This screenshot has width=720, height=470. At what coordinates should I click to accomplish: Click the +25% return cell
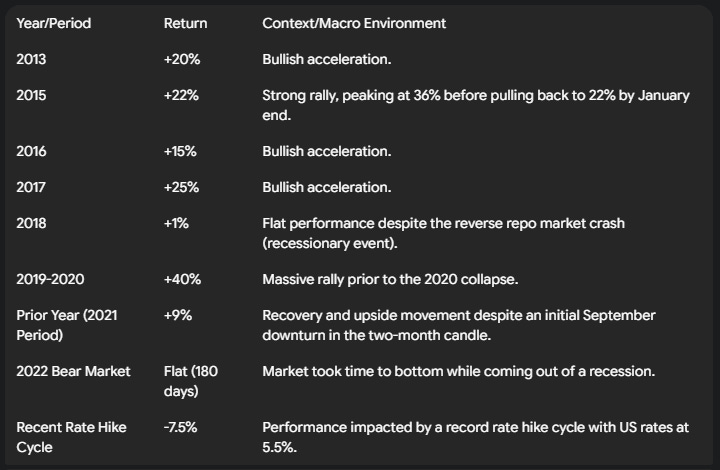[x=181, y=187]
